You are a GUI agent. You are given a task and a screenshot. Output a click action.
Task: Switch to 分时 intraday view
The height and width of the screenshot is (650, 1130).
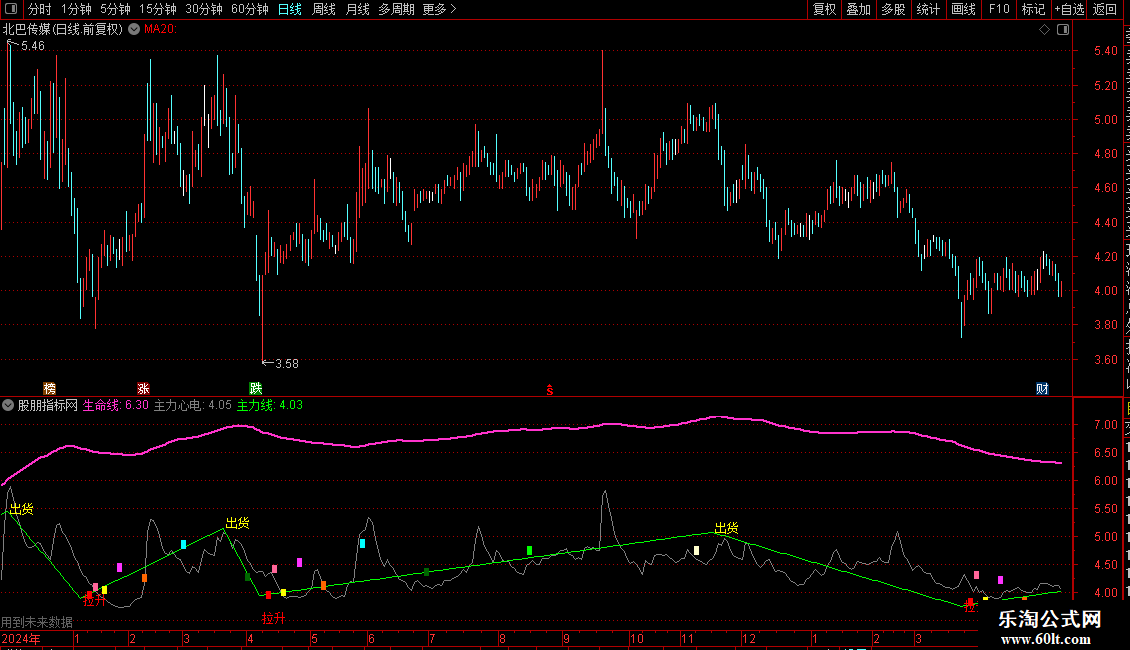40,9
